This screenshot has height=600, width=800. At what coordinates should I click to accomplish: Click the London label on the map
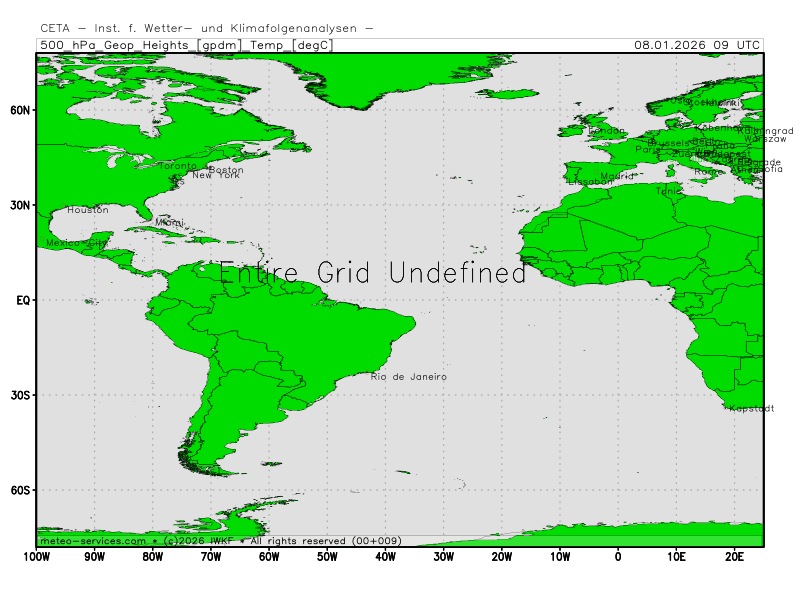[x=606, y=130]
